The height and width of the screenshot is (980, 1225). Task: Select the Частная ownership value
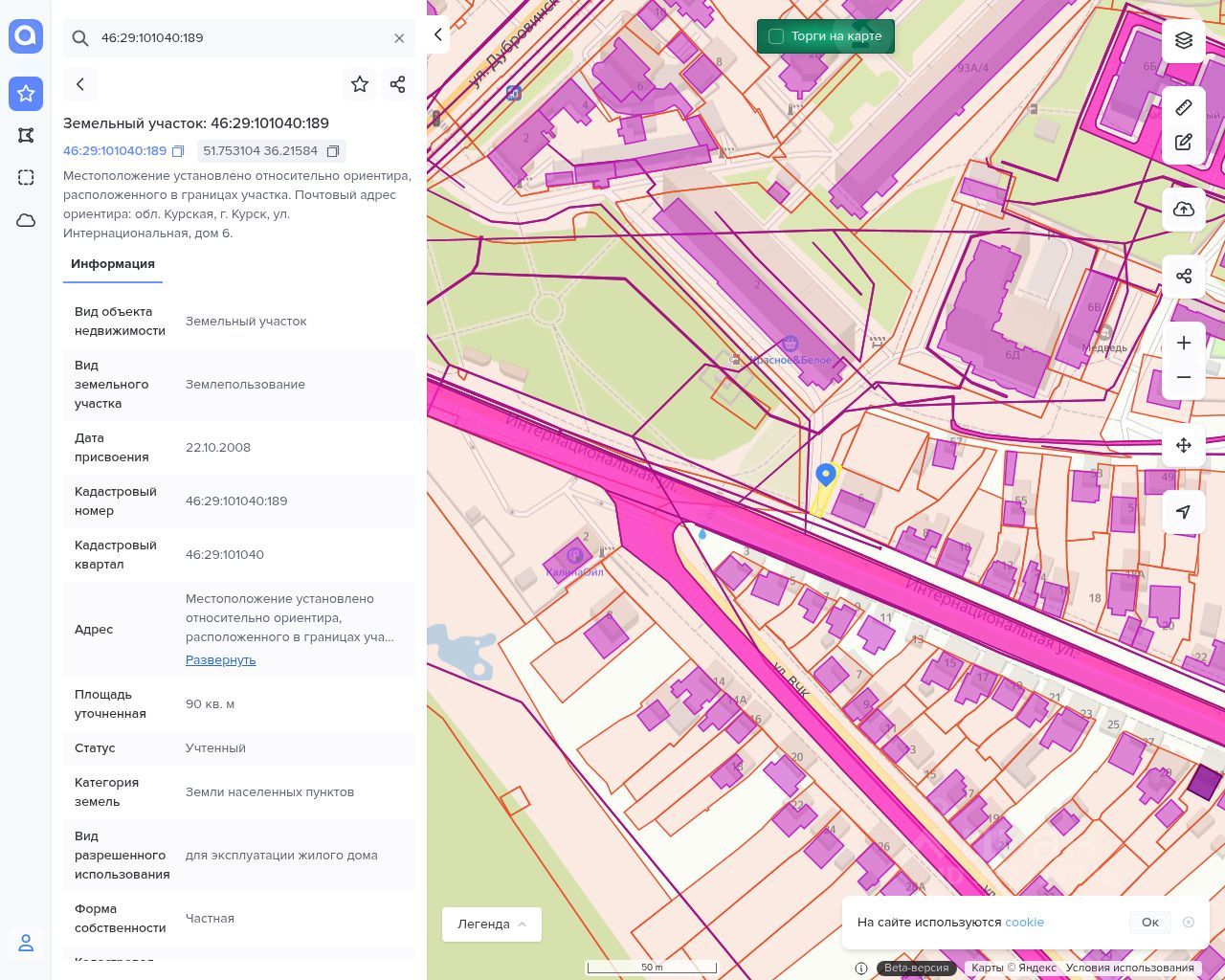[x=210, y=919]
